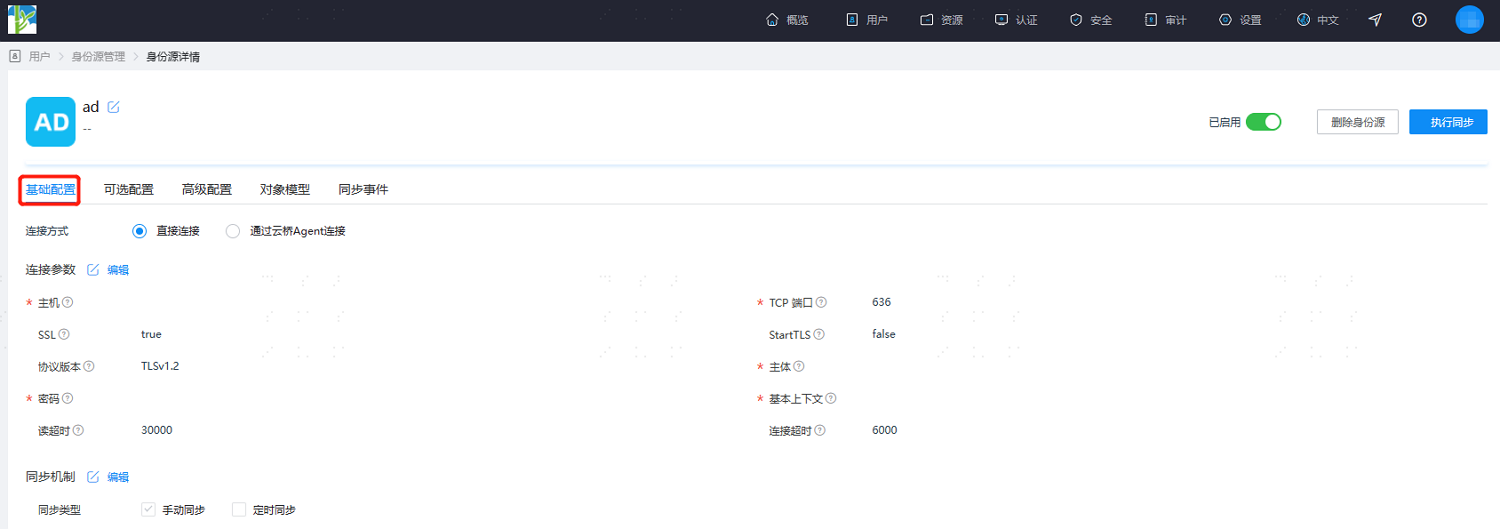Click help icon next to StartTLS
1500x529 pixels.
pos(819,334)
